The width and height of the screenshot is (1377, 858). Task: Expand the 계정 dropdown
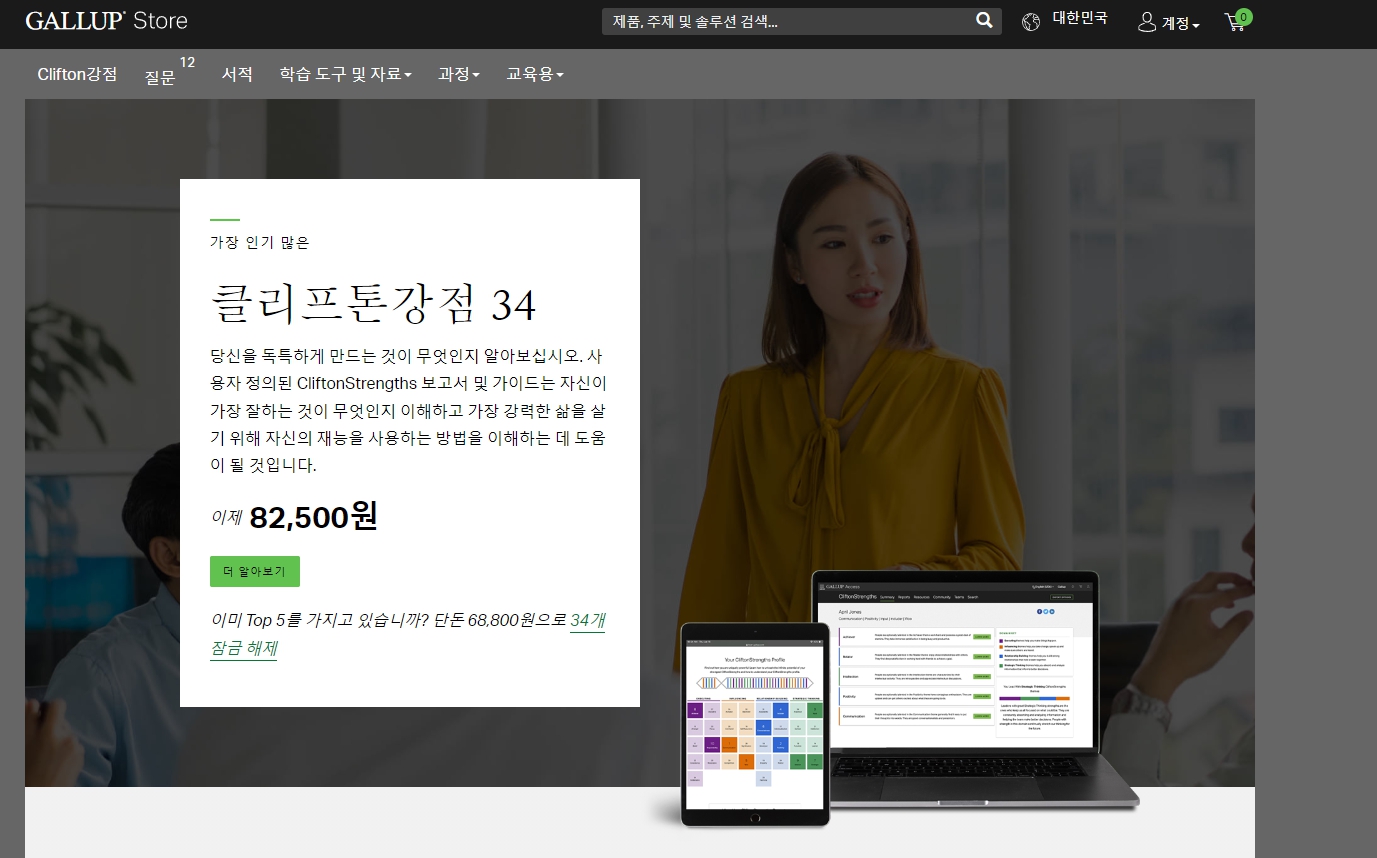[x=1180, y=23]
